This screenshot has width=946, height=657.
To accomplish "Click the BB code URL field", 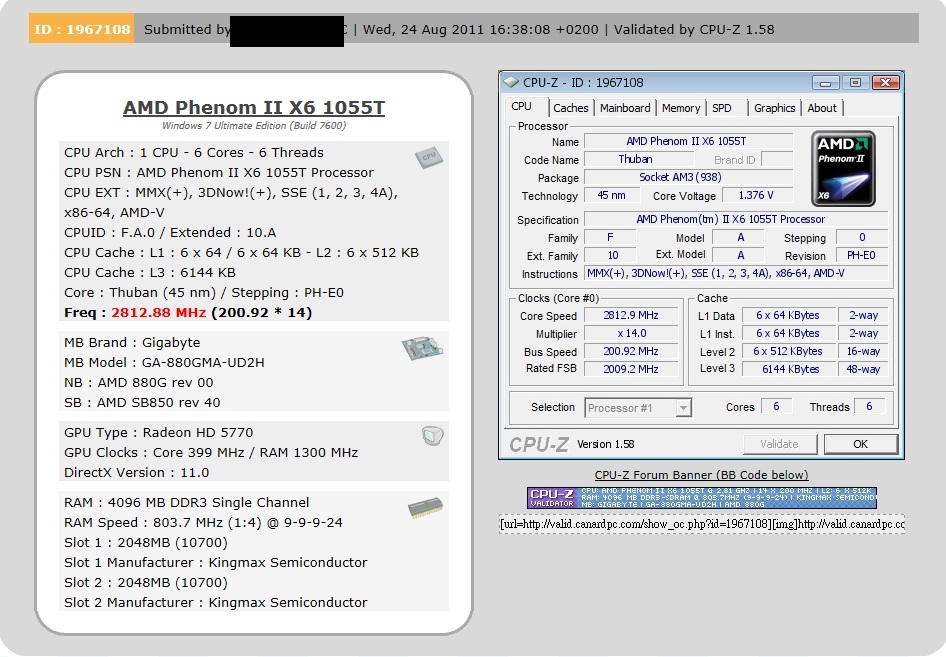I will click(x=701, y=524).
